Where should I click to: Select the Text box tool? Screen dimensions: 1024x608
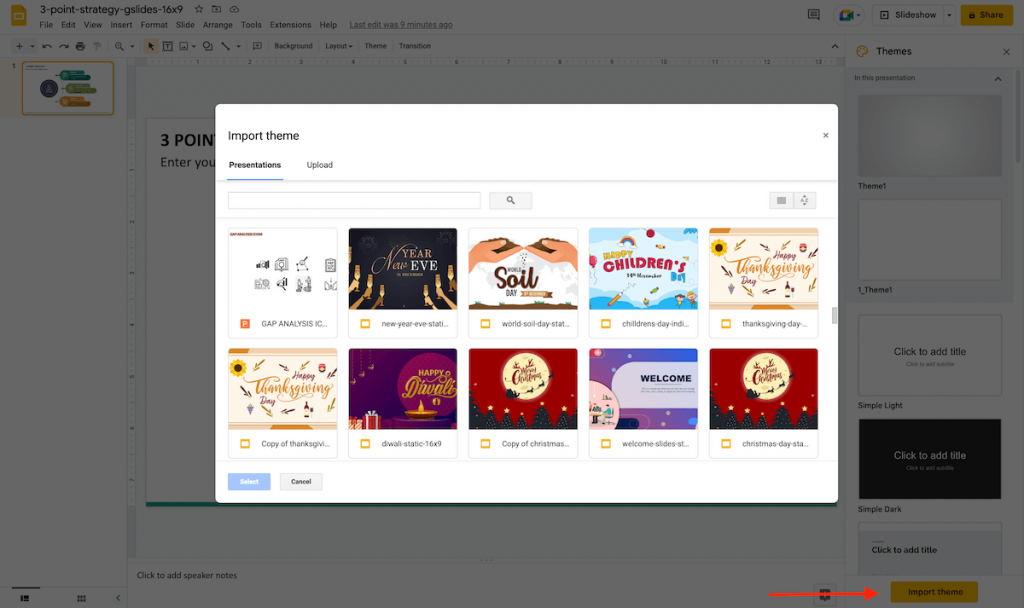pos(167,46)
